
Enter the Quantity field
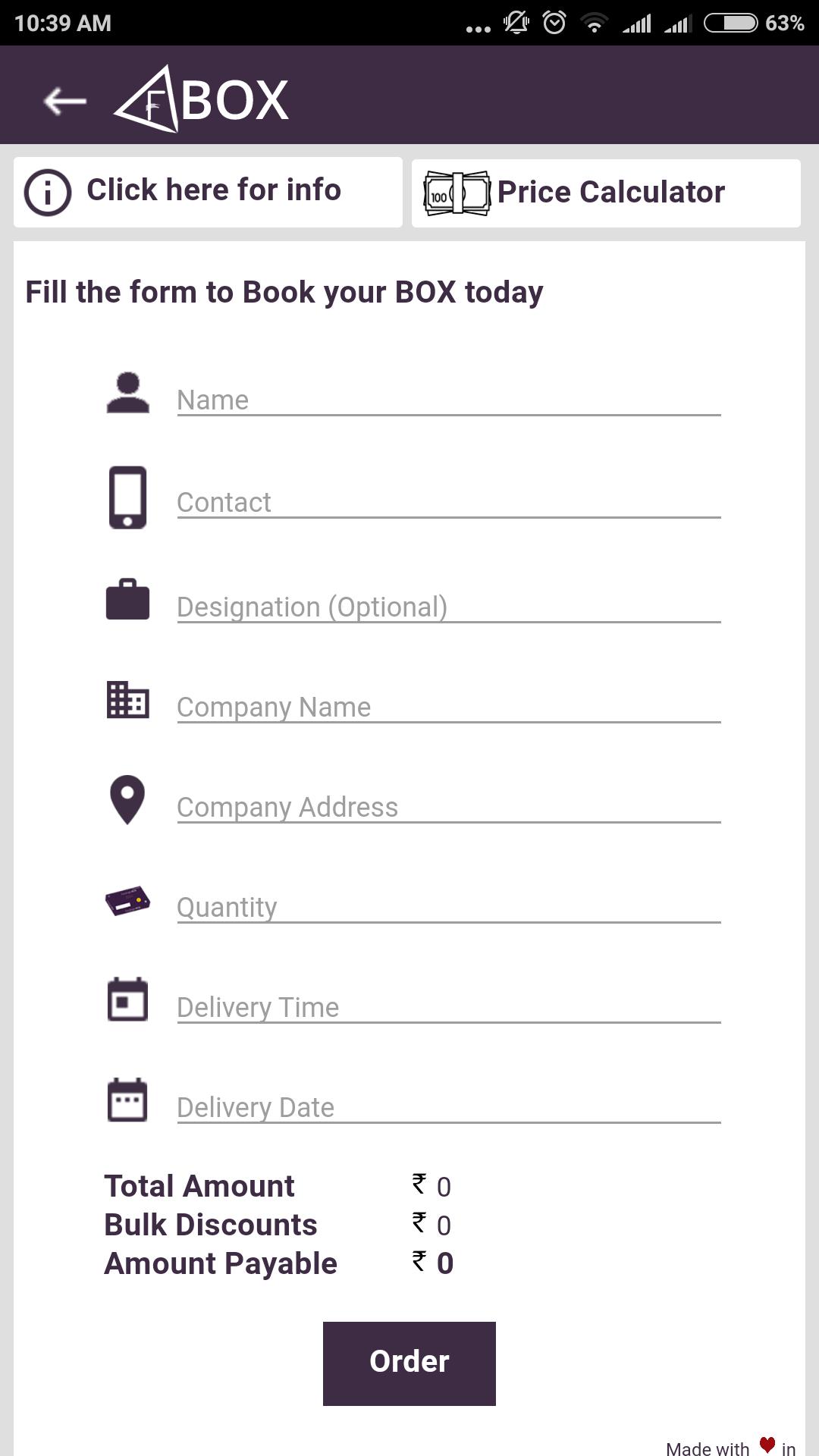pyautogui.click(x=447, y=907)
